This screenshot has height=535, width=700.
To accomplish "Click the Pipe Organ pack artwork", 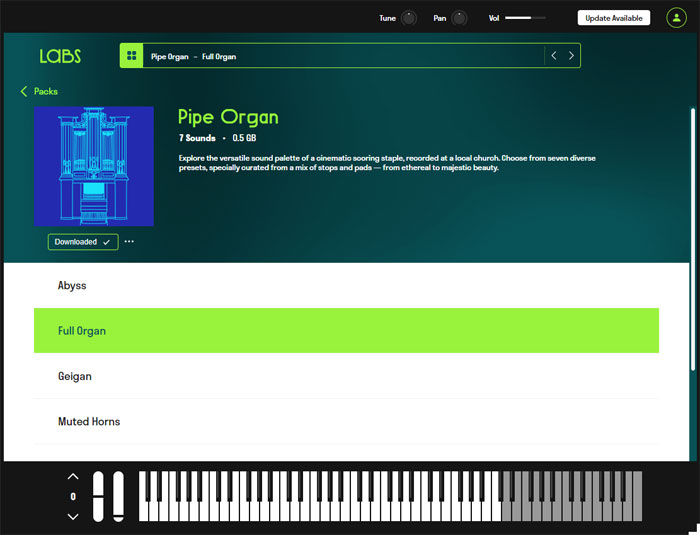I will 94,166.
